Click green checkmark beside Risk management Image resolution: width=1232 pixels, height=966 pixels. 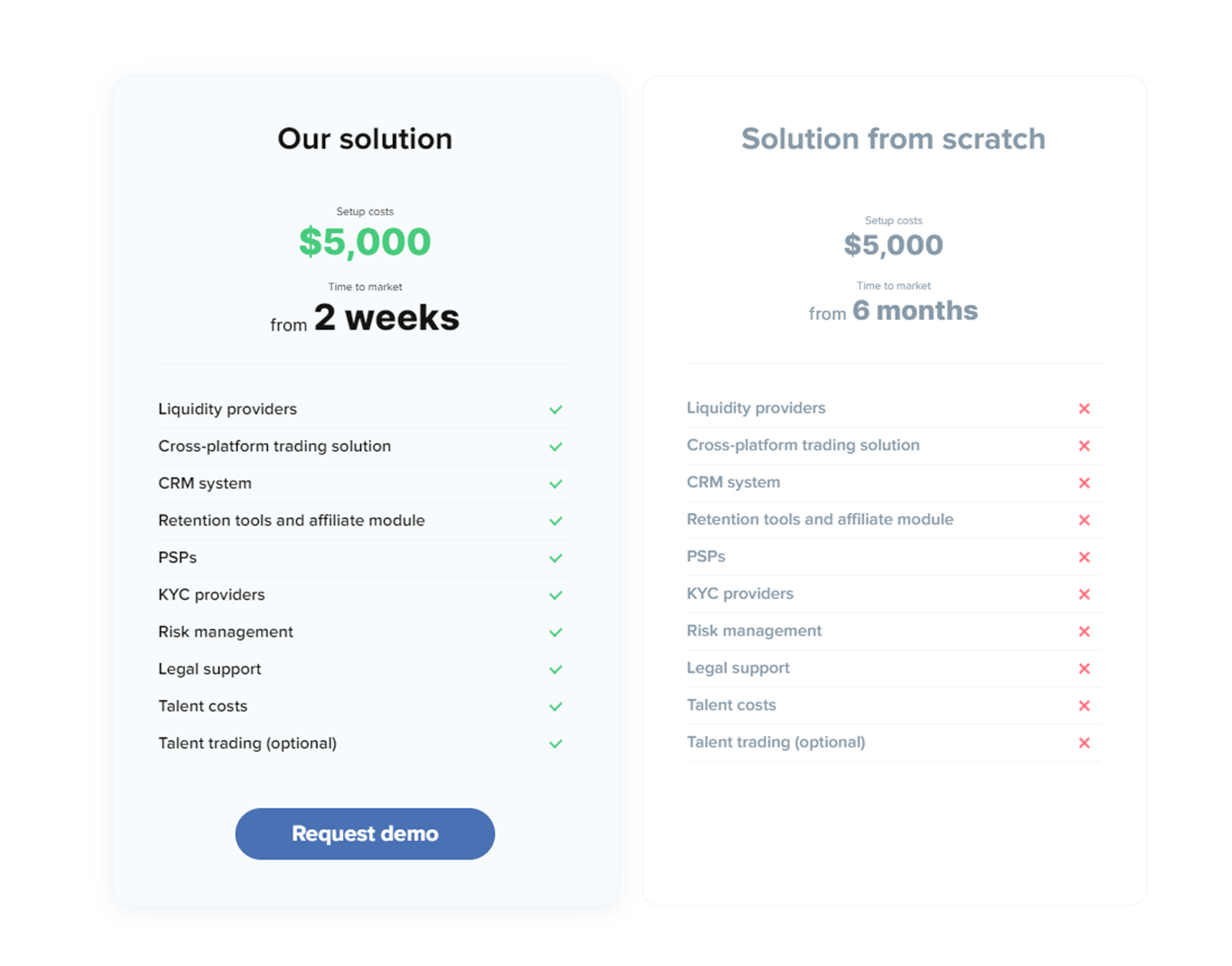555,632
